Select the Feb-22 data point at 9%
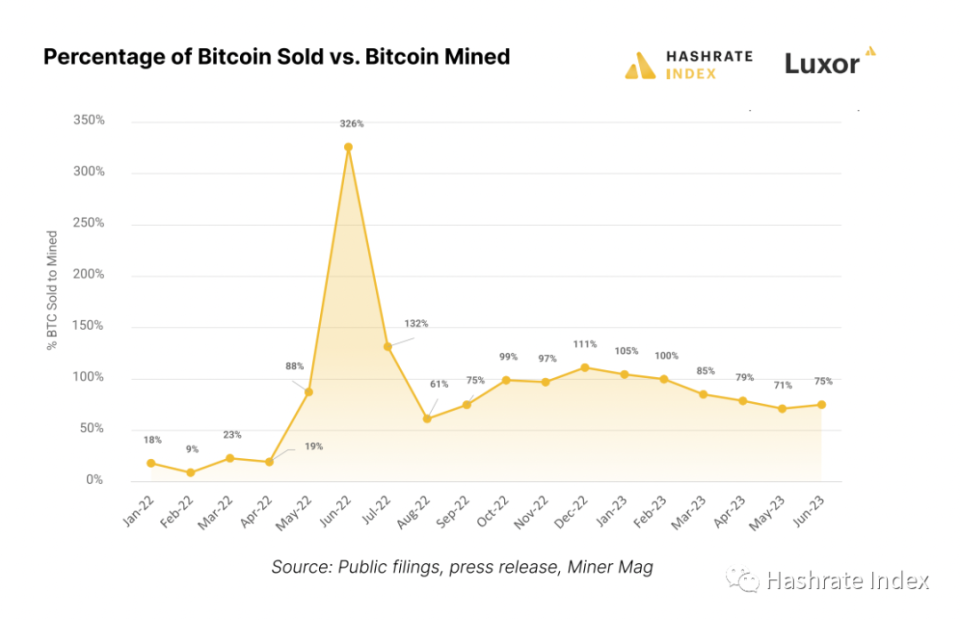This screenshot has height=620, width=960. [190, 472]
